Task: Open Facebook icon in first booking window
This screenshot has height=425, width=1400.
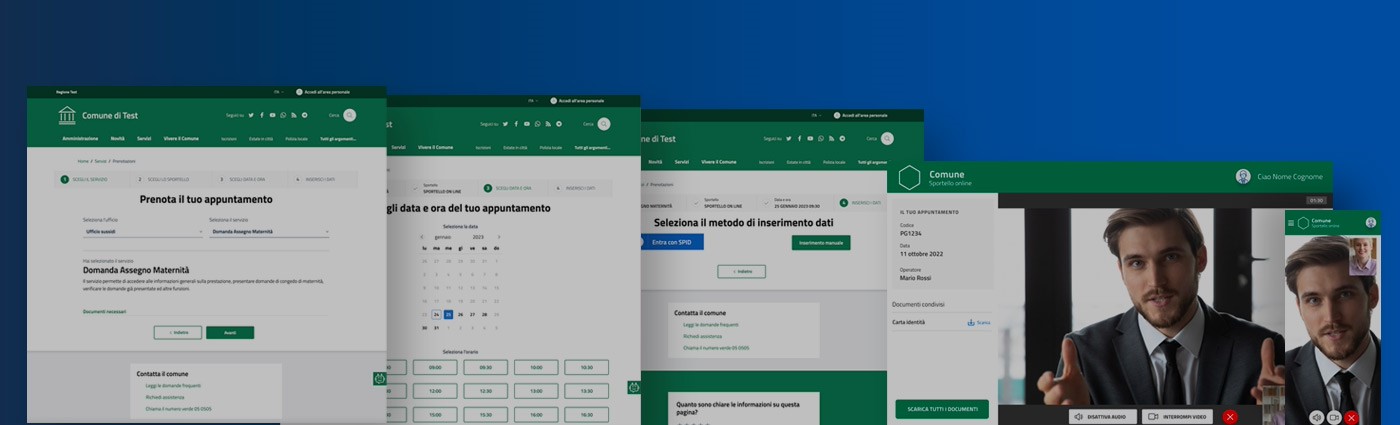Action: coord(261,115)
